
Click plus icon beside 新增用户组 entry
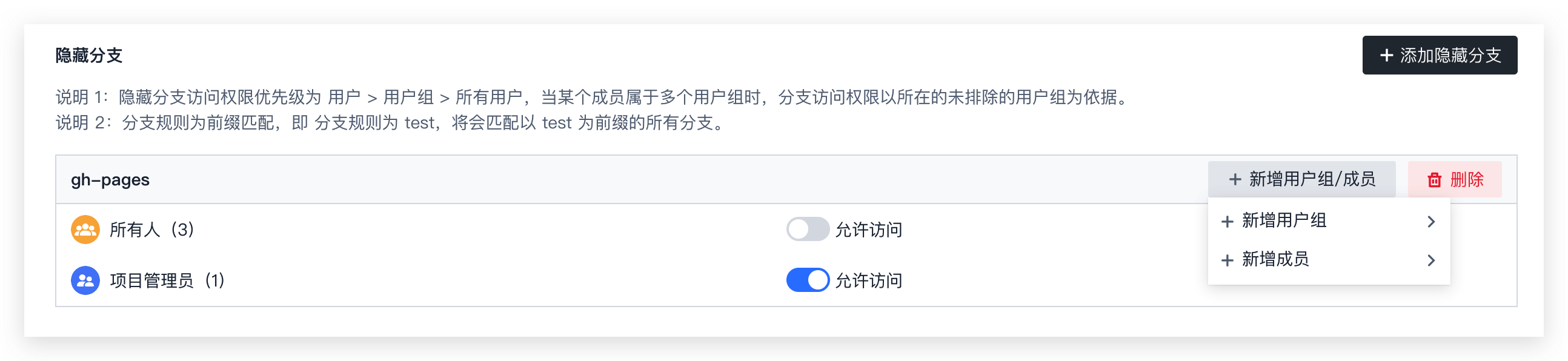click(1227, 222)
